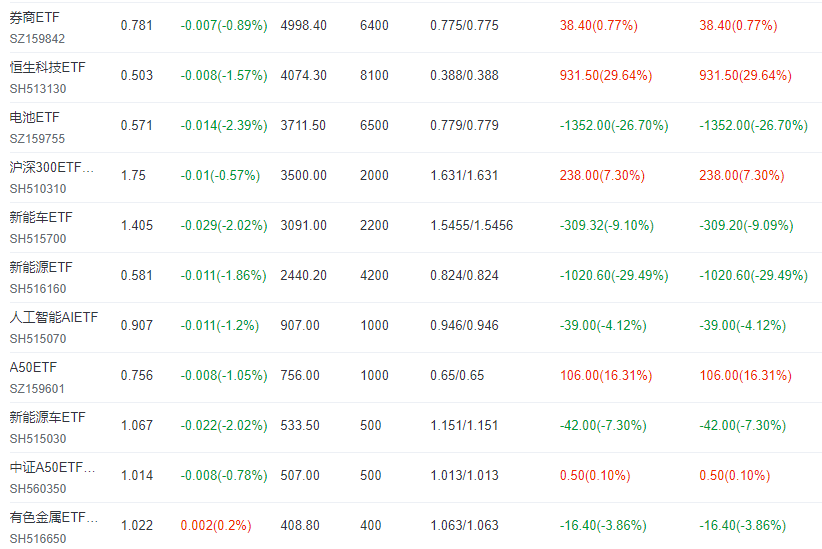Open 中证A50ETF... fund name
The height and width of the screenshot is (549, 822).
(52, 468)
